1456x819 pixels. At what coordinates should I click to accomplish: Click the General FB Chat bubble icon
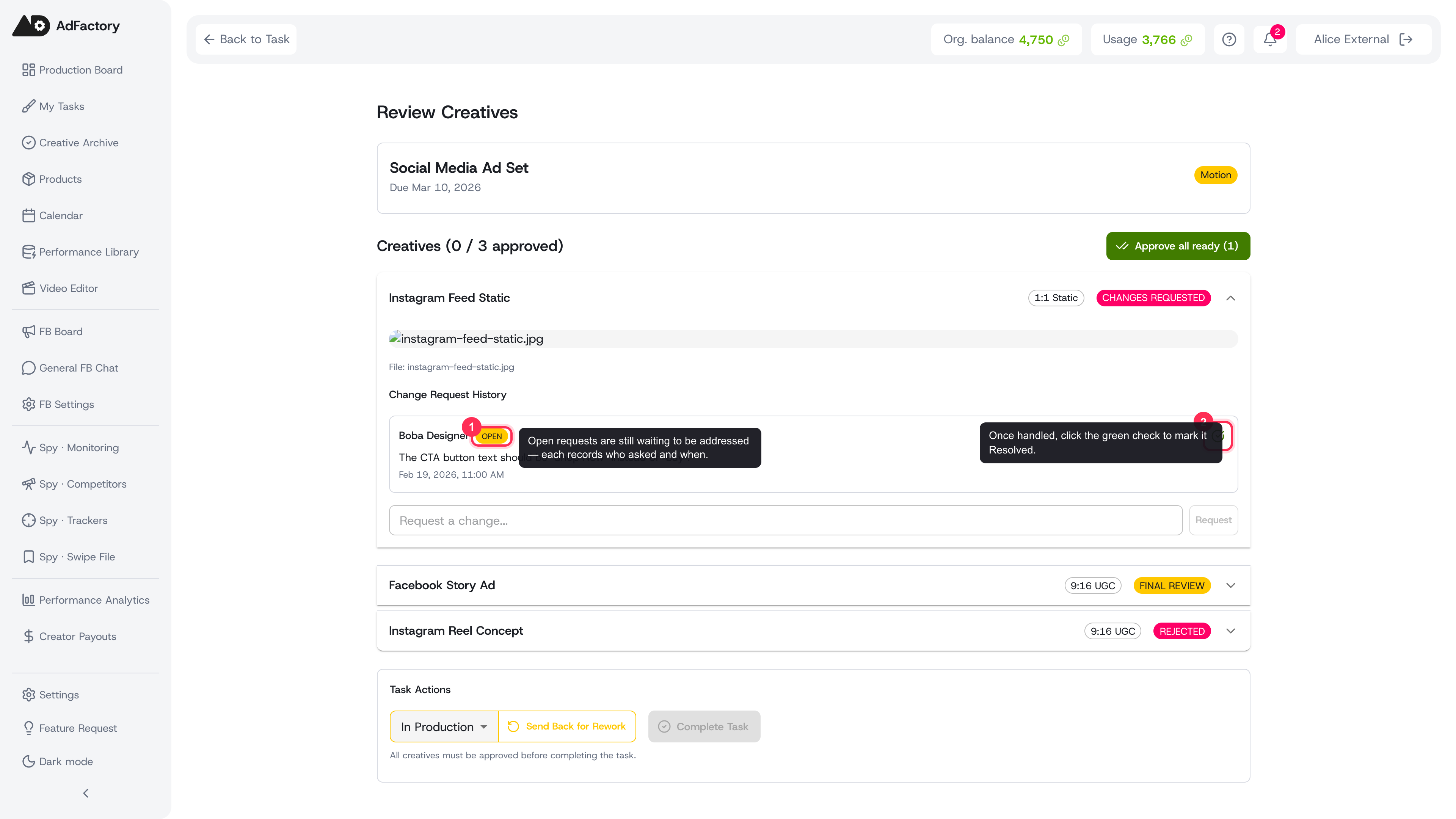pos(28,368)
